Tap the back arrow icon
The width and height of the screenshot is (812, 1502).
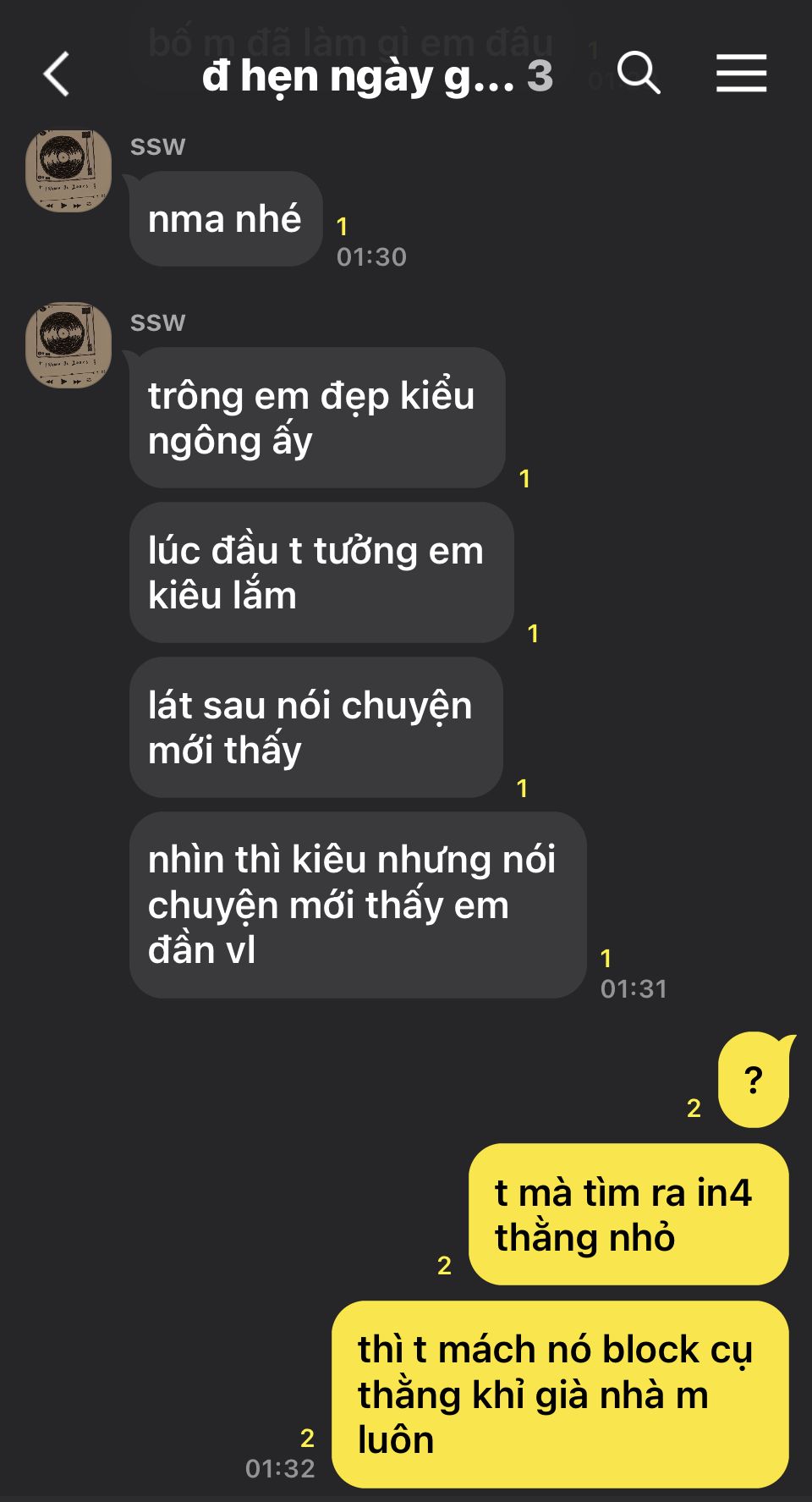tap(57, 74)
